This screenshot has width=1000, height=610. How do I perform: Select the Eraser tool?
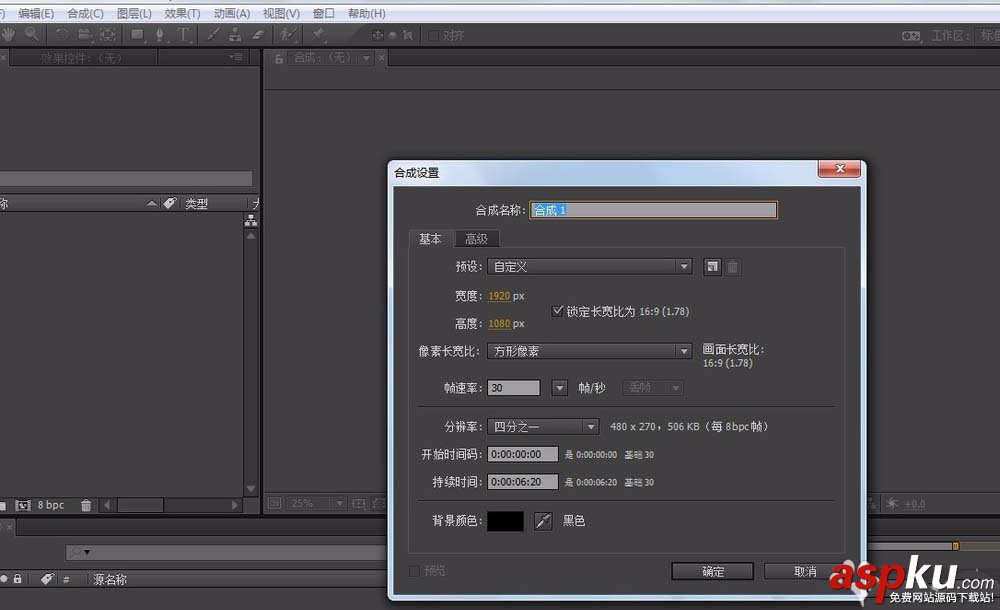[258, 34]
